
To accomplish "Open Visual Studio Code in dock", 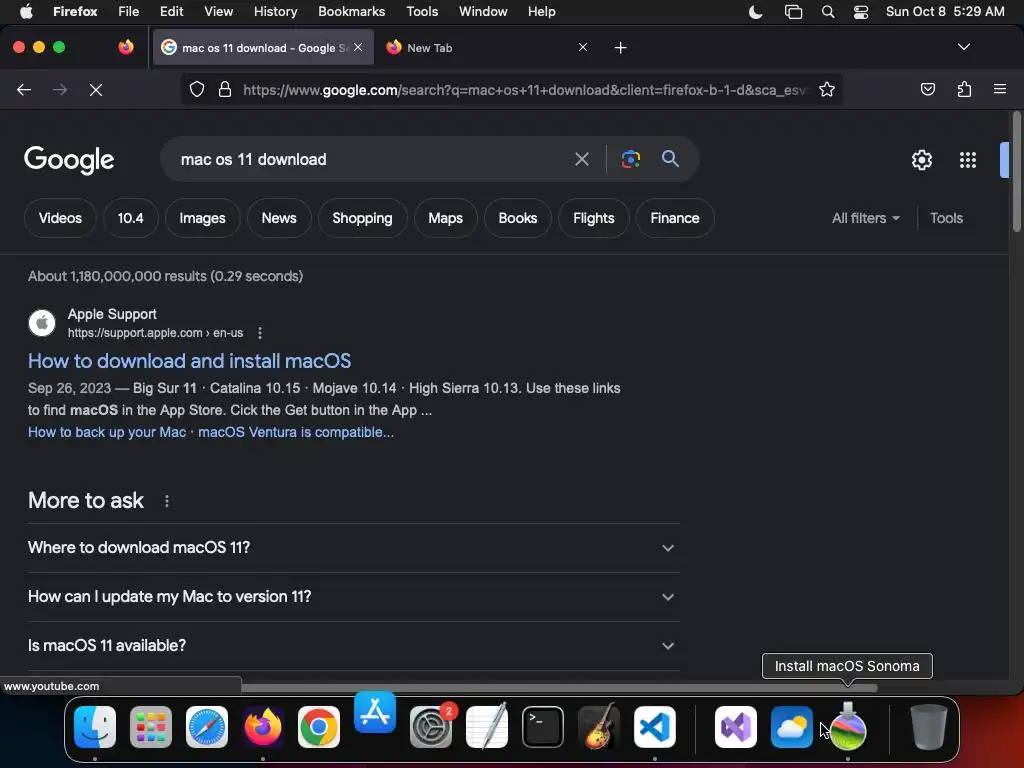I will pyautogui.click(x=655, y=727).
